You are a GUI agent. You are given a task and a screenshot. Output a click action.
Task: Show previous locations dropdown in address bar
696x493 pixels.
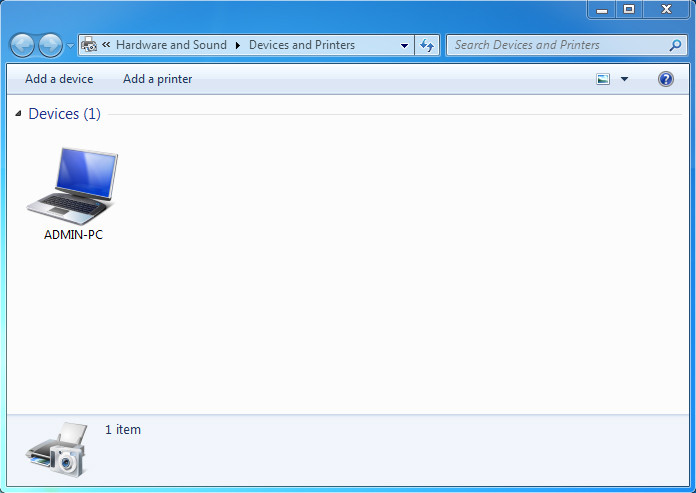(x=404, y=45)
